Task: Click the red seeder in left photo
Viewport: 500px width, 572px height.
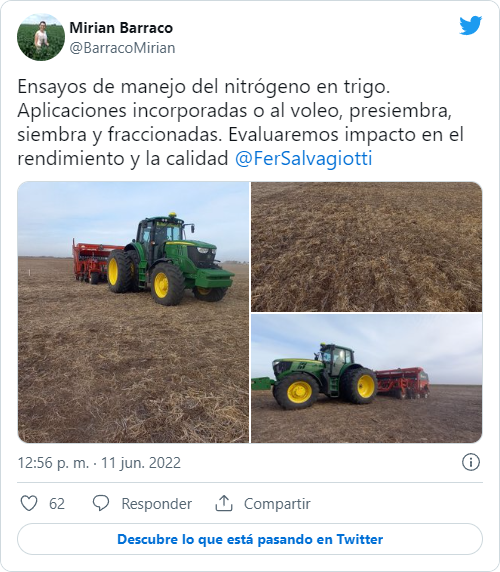Action: coord(94,261)
